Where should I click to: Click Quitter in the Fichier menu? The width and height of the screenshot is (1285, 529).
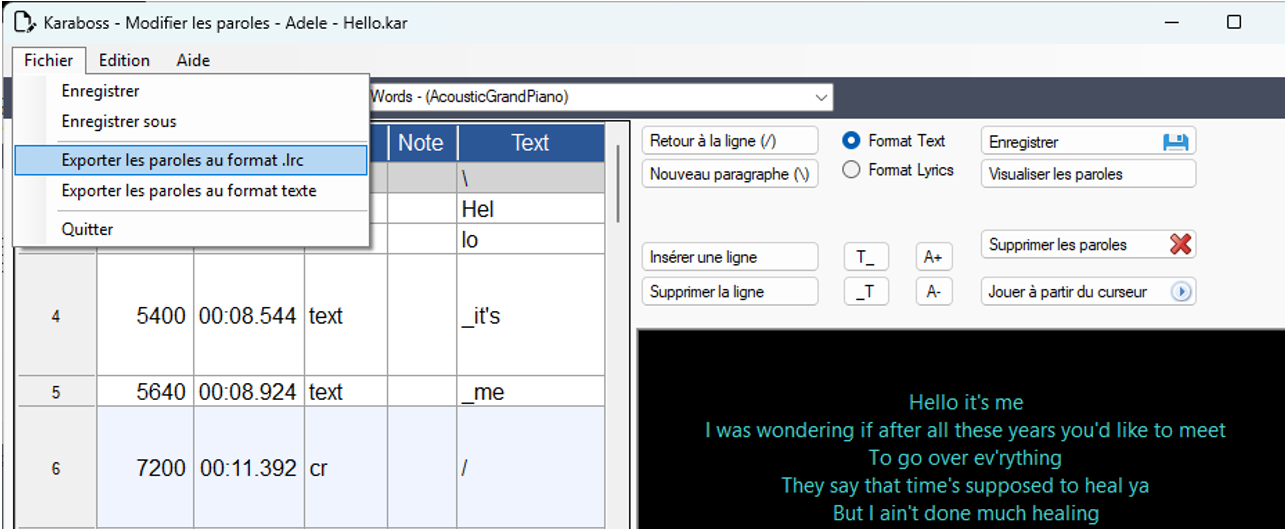(87, 229)
